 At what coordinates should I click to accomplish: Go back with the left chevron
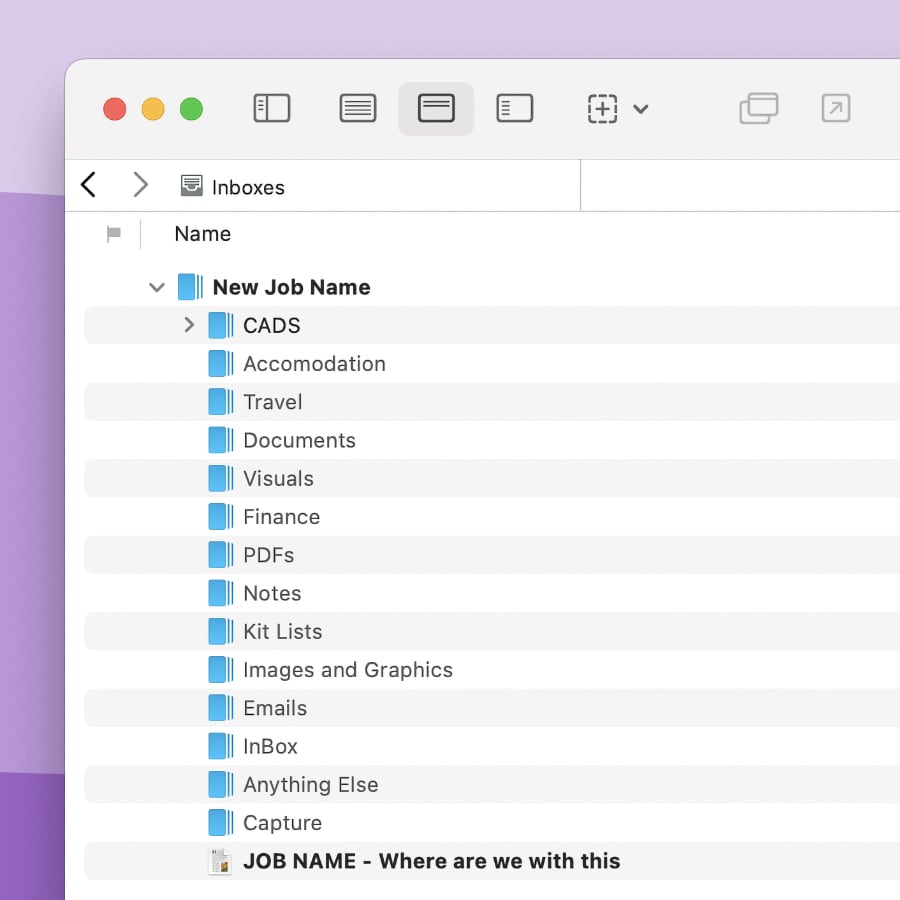[x=89, y=185]
